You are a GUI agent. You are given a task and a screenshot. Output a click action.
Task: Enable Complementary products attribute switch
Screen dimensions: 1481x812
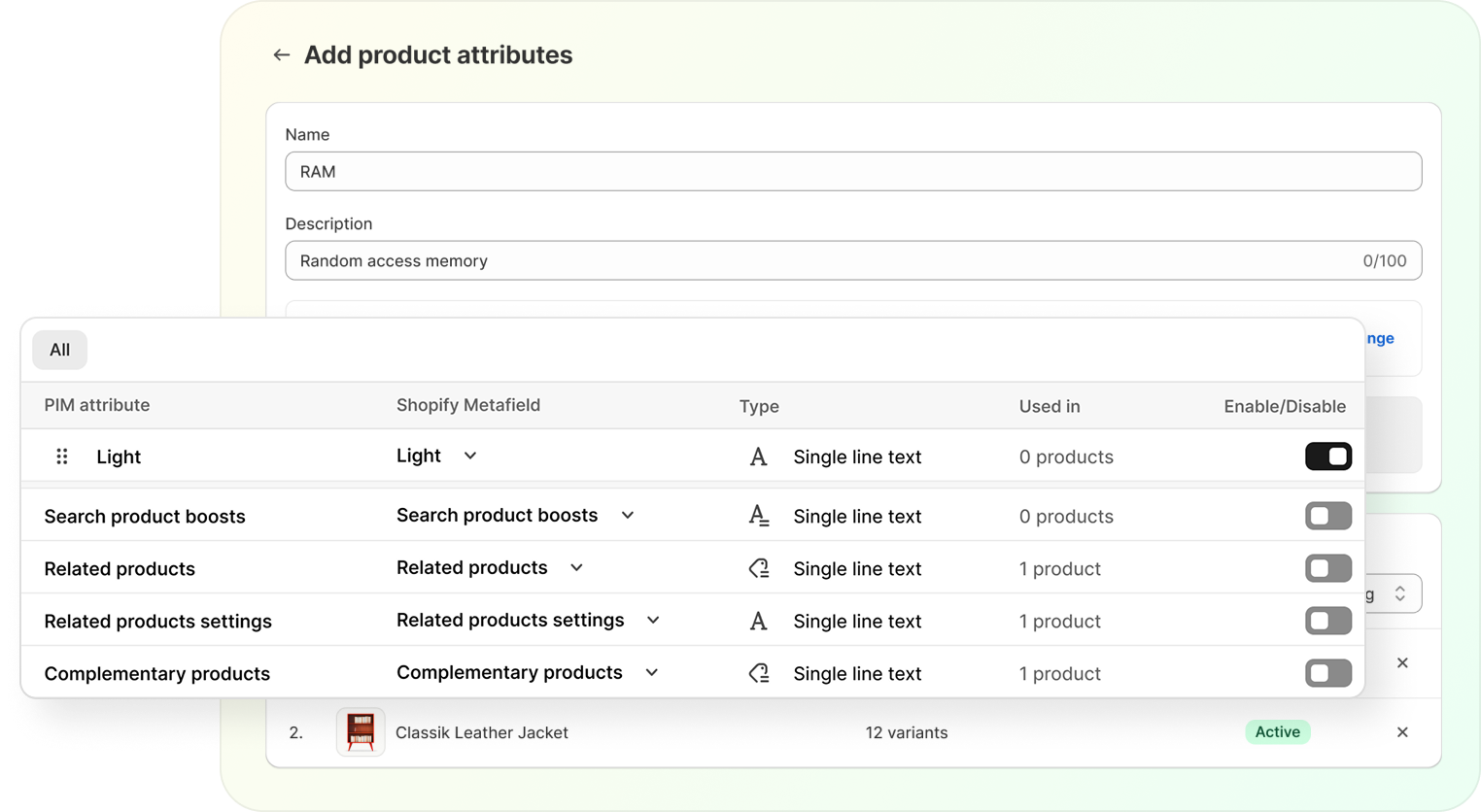(1327, 674)
